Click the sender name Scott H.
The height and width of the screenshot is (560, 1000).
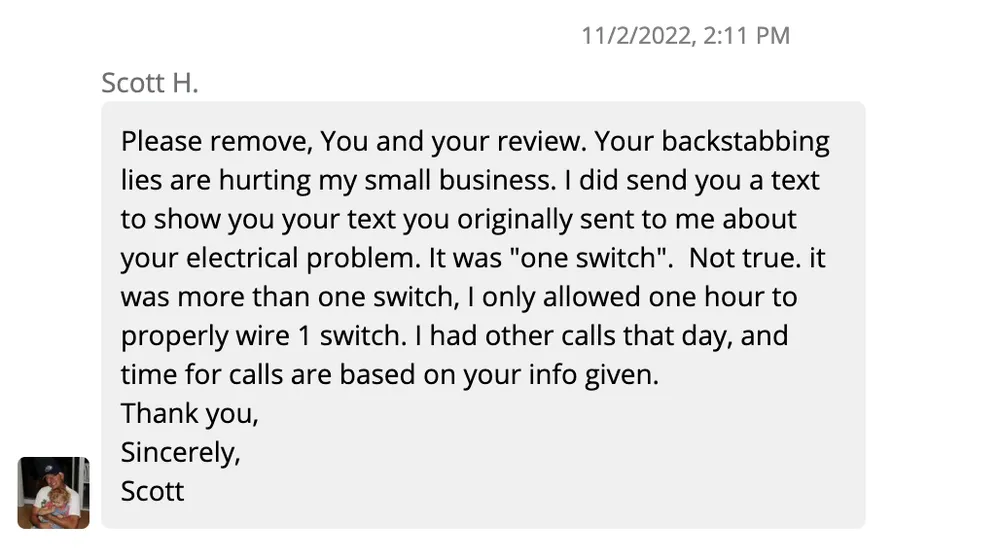tap(150, 82)
